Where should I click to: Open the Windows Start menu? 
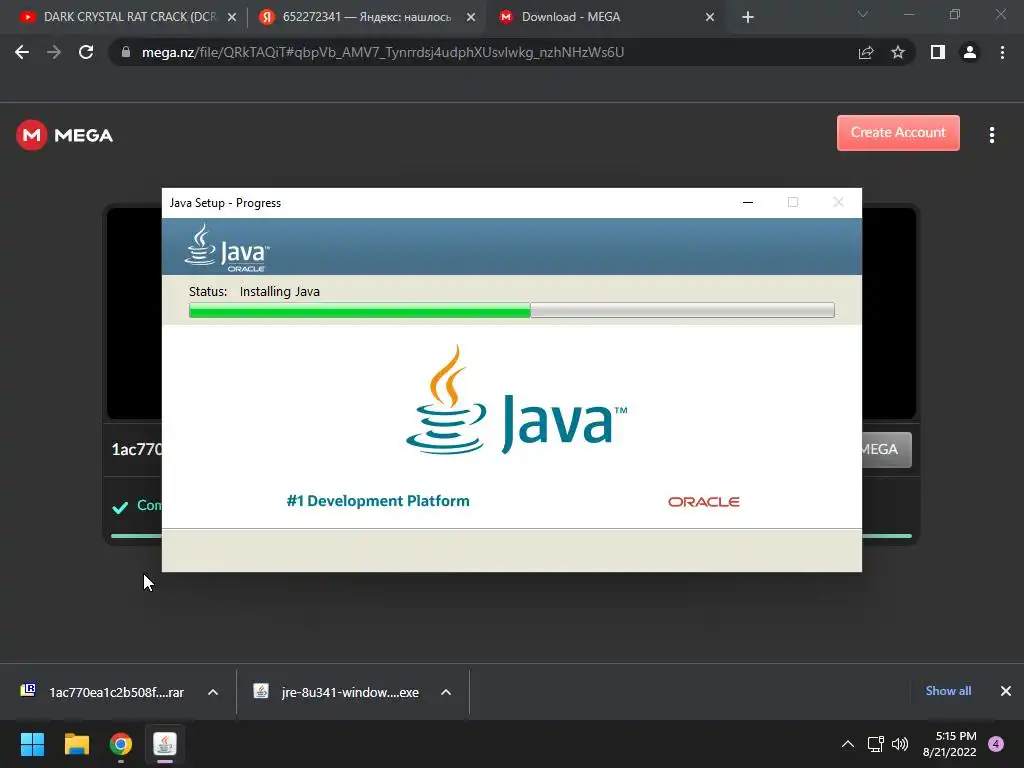(32, 744)
